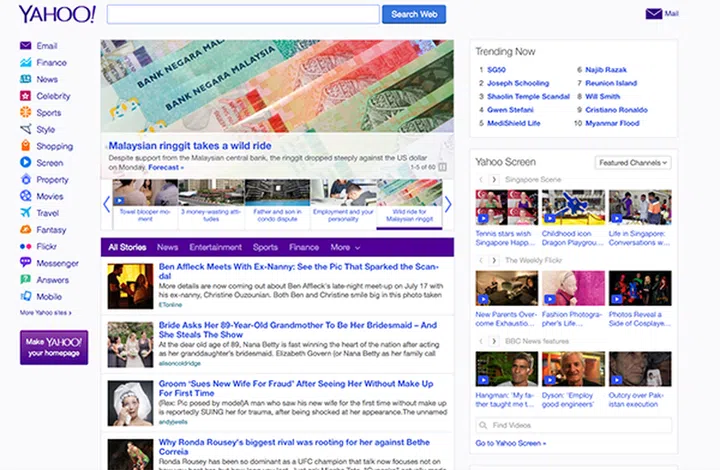Open the Messenger icon in sidebar
The width and height of the screenshot is (720, 470).
tap(26, 263)
